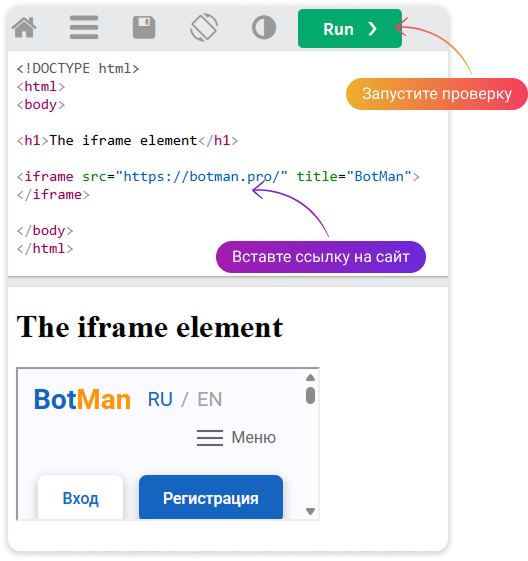Click the h1 line in the code editor
The width and height of the screenshot is (528, 561).
127,141
